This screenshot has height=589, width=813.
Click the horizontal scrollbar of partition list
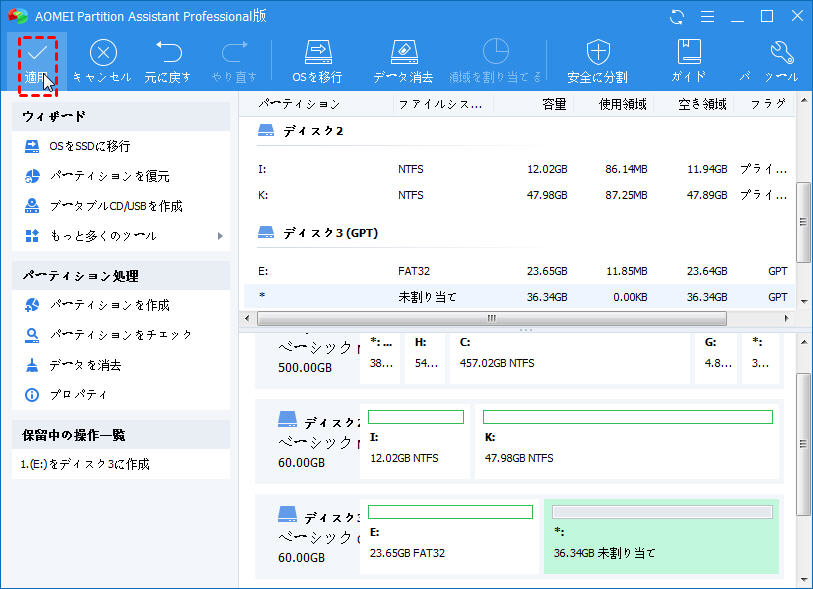pos(492,318)
